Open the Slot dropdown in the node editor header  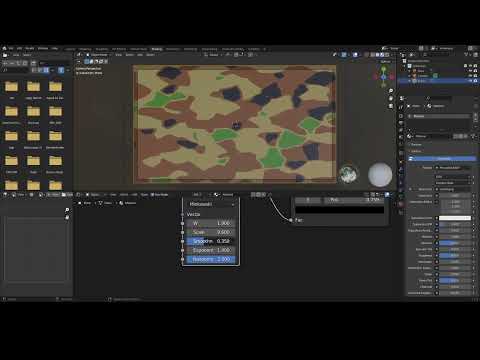[198, 194]
